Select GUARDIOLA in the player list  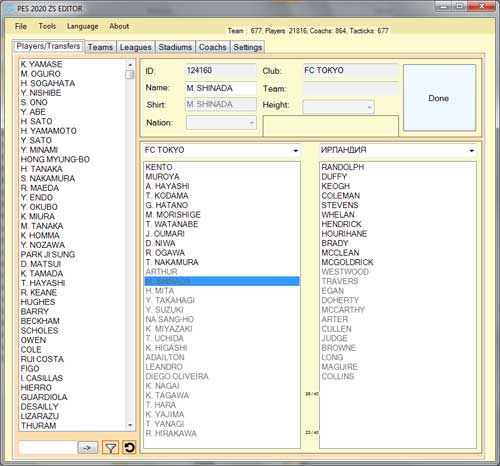tap(44, 397)
